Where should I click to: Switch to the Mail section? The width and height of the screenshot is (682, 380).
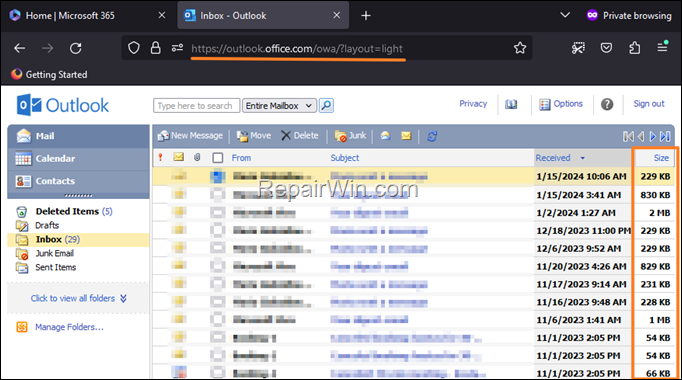[79, 136]
